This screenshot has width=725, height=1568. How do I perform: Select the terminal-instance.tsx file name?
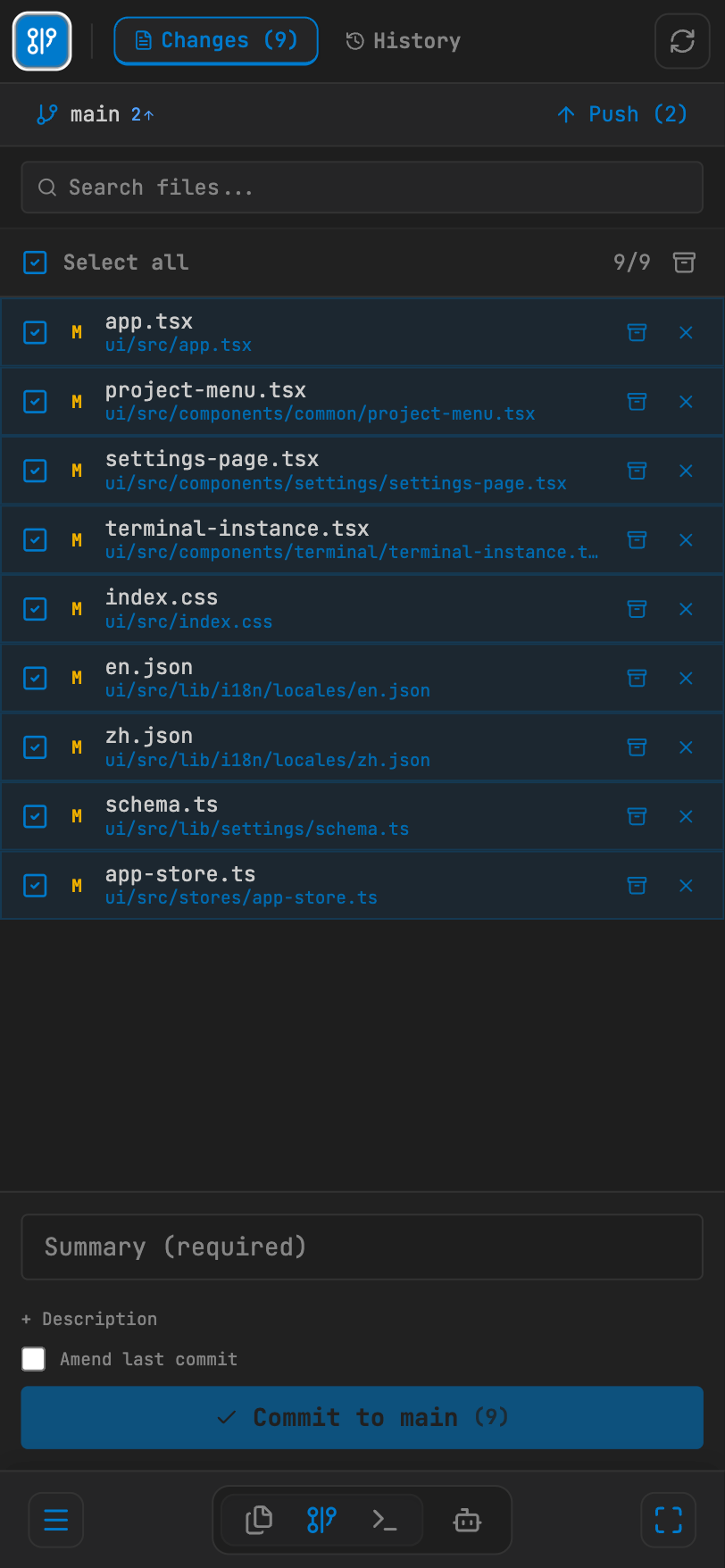pos(237,529)
